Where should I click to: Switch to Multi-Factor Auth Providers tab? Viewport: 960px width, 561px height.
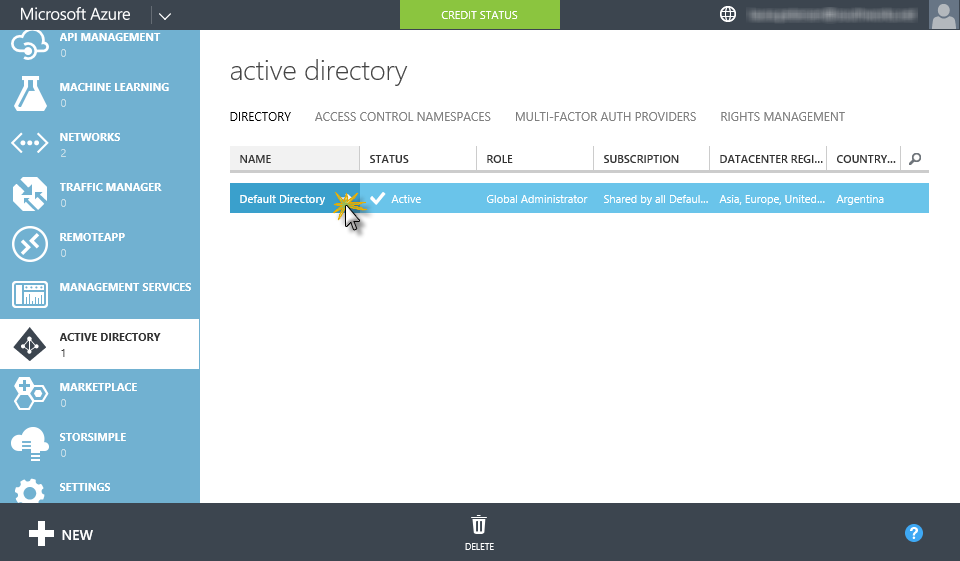point(605,116)
